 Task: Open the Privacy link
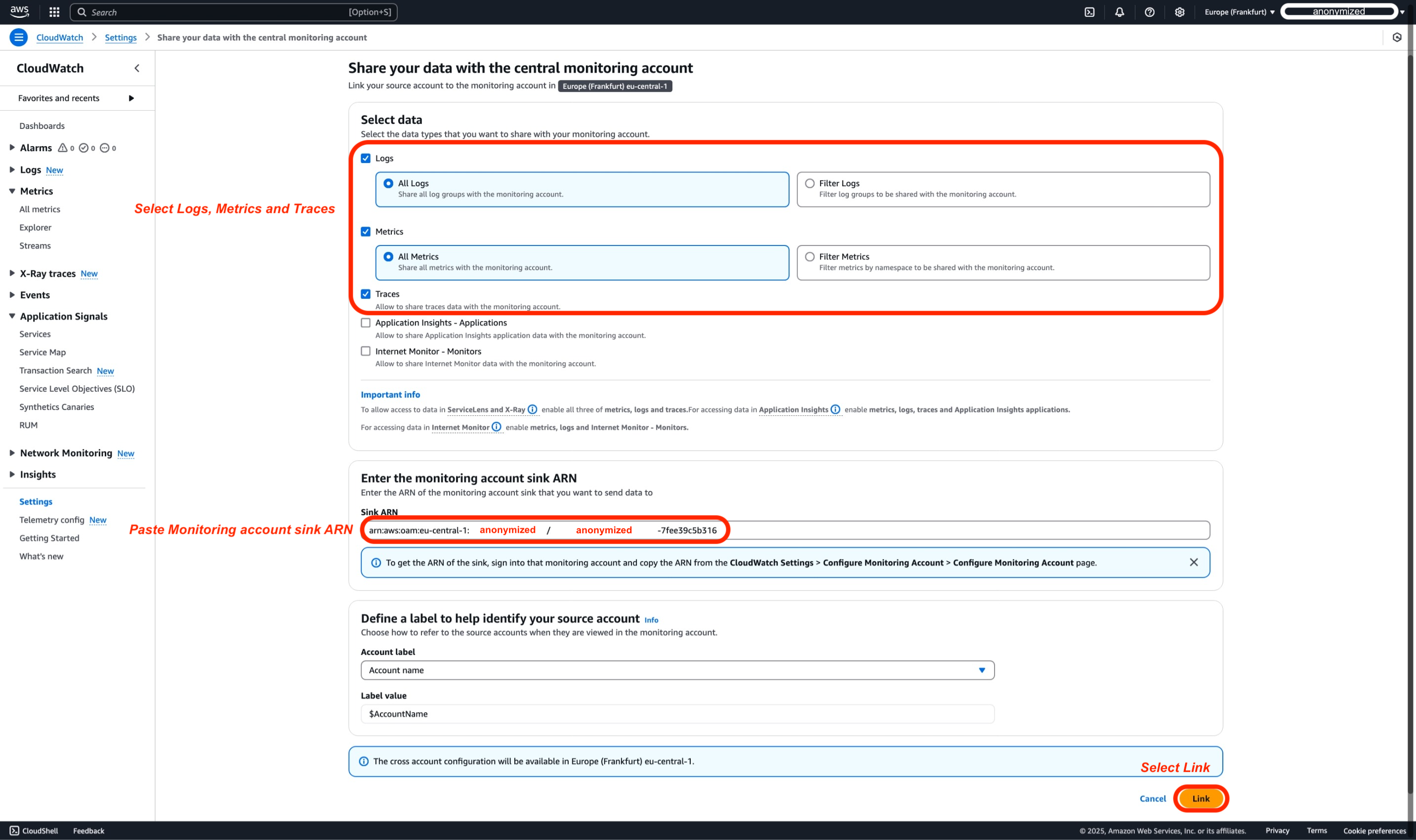click(x=1277, y=831)
